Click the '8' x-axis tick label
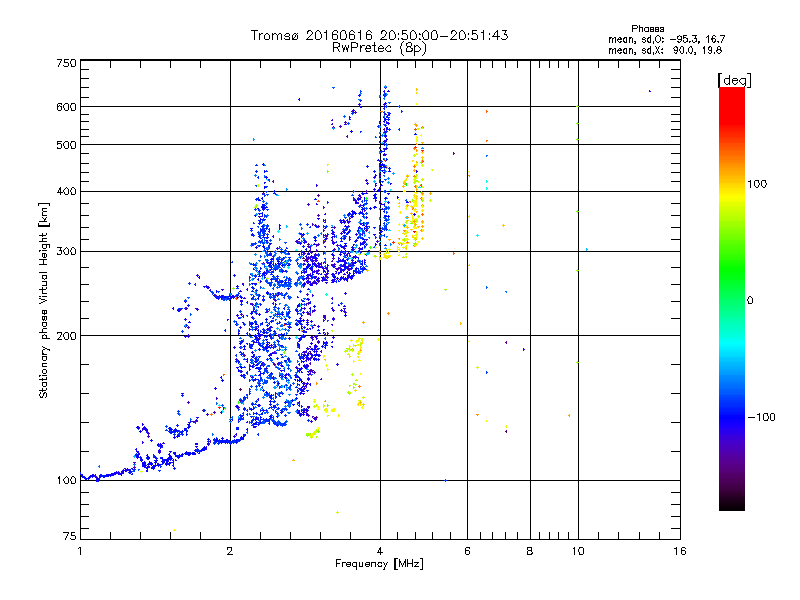This screenshot has width=800, height=600. tap(530, 551)
